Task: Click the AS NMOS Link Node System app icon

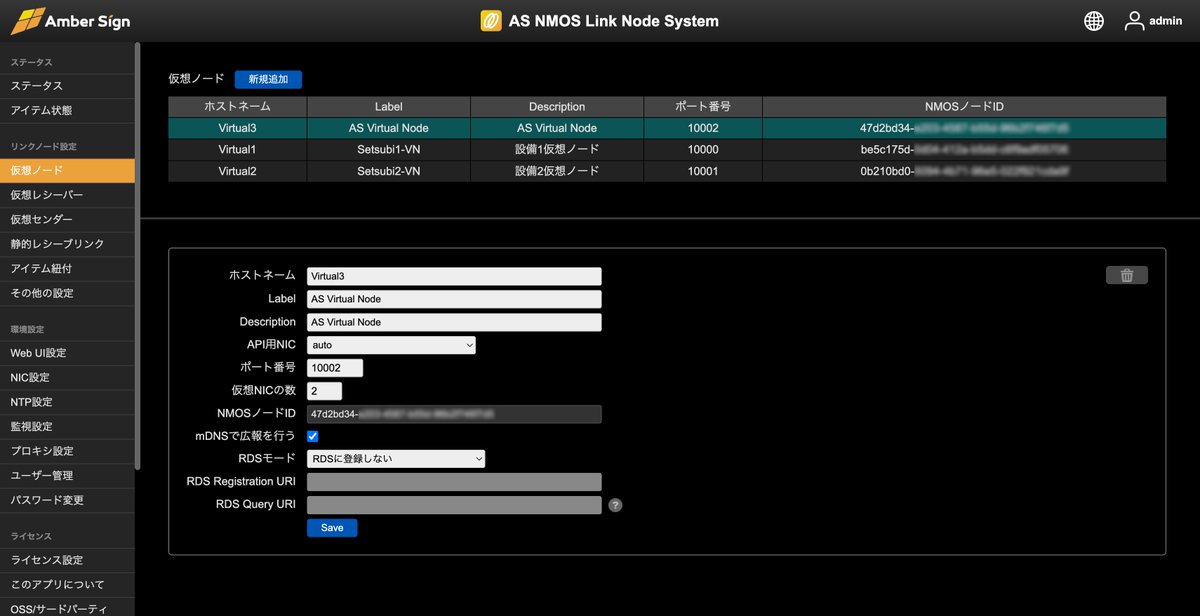Action: tap(491, 21)
